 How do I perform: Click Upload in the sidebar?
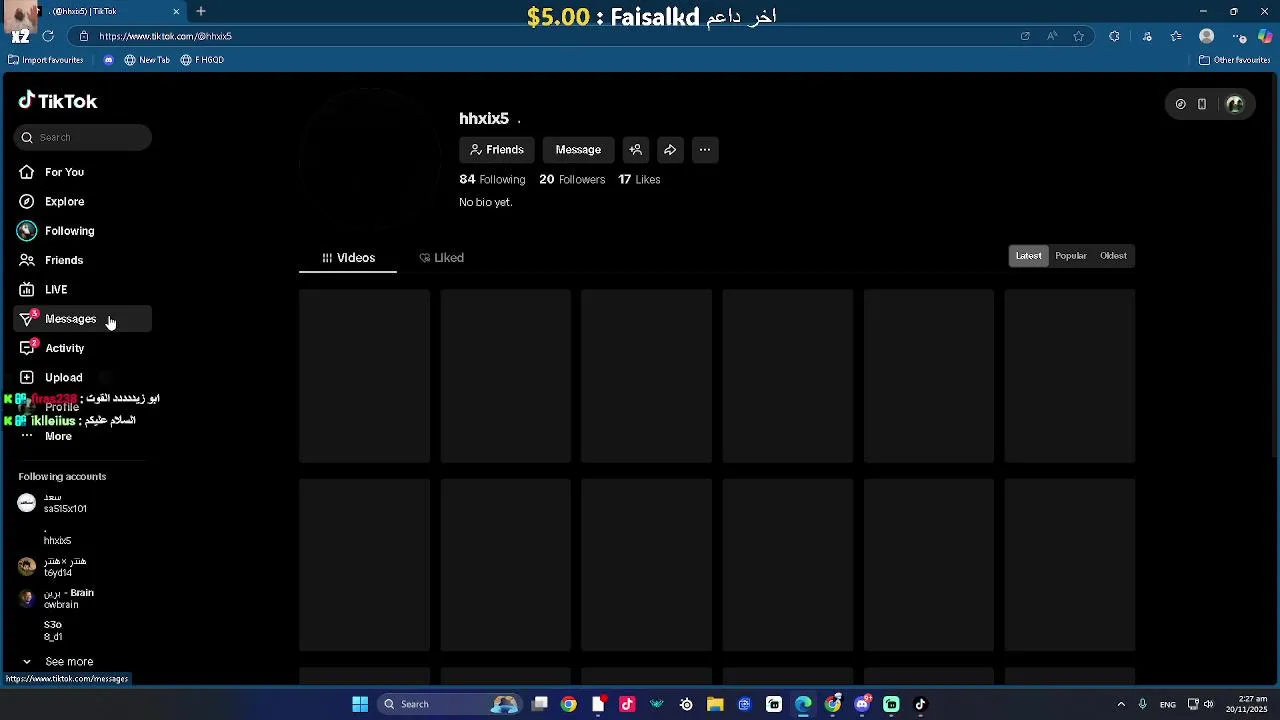[82, 377]
